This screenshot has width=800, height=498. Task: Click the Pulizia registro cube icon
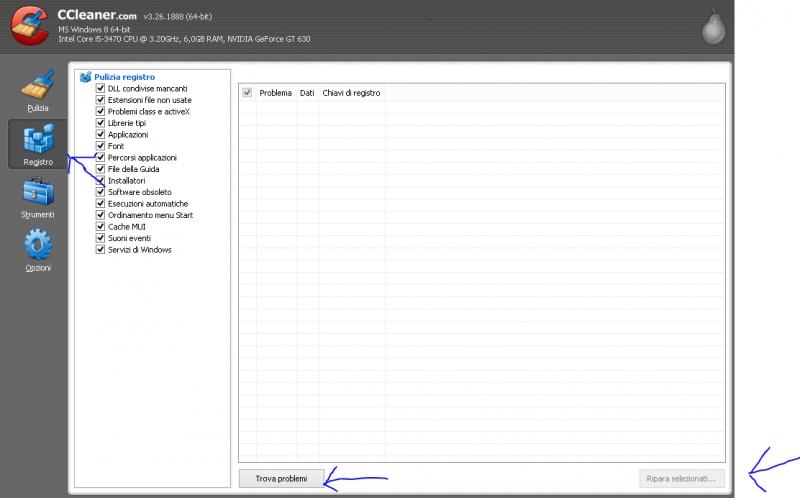(85, 77)
